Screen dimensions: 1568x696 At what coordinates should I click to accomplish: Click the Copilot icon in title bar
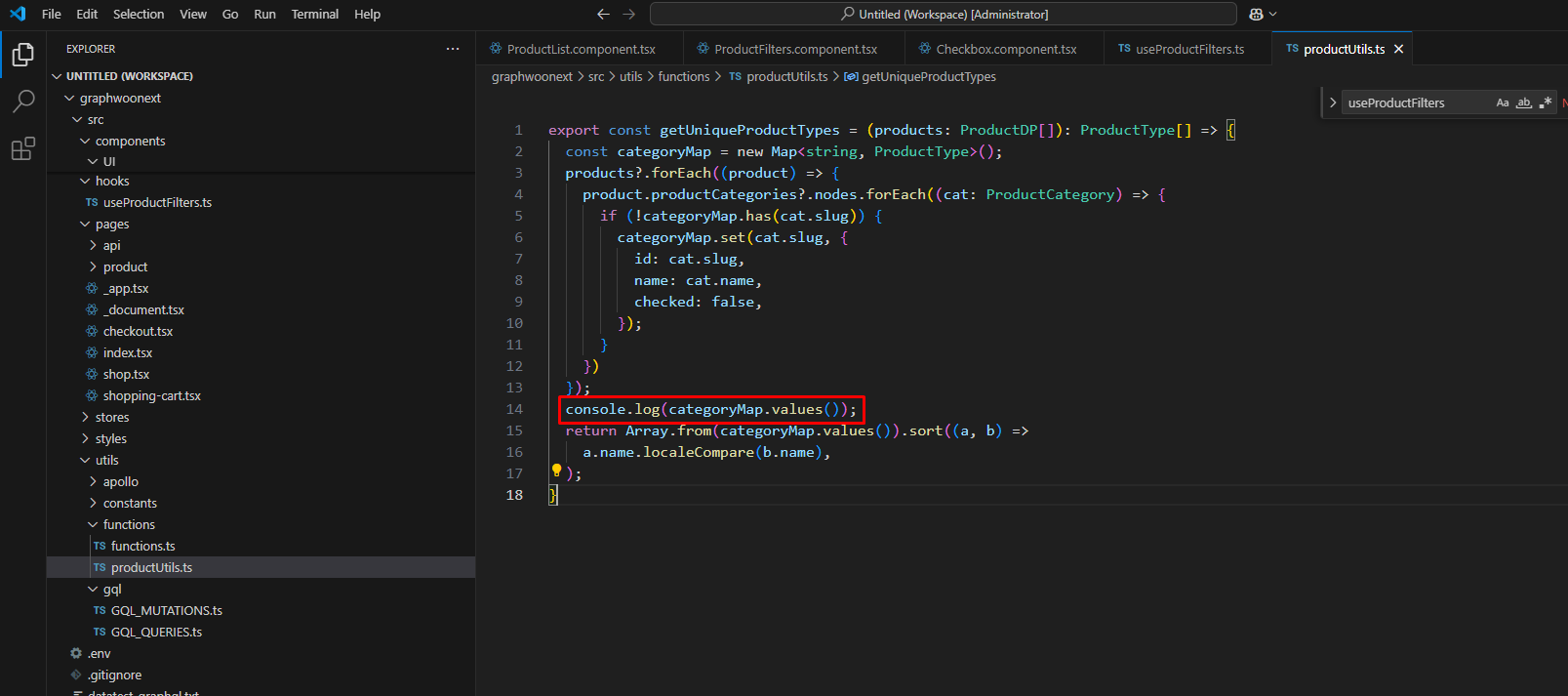click(x=1257, y=14)
